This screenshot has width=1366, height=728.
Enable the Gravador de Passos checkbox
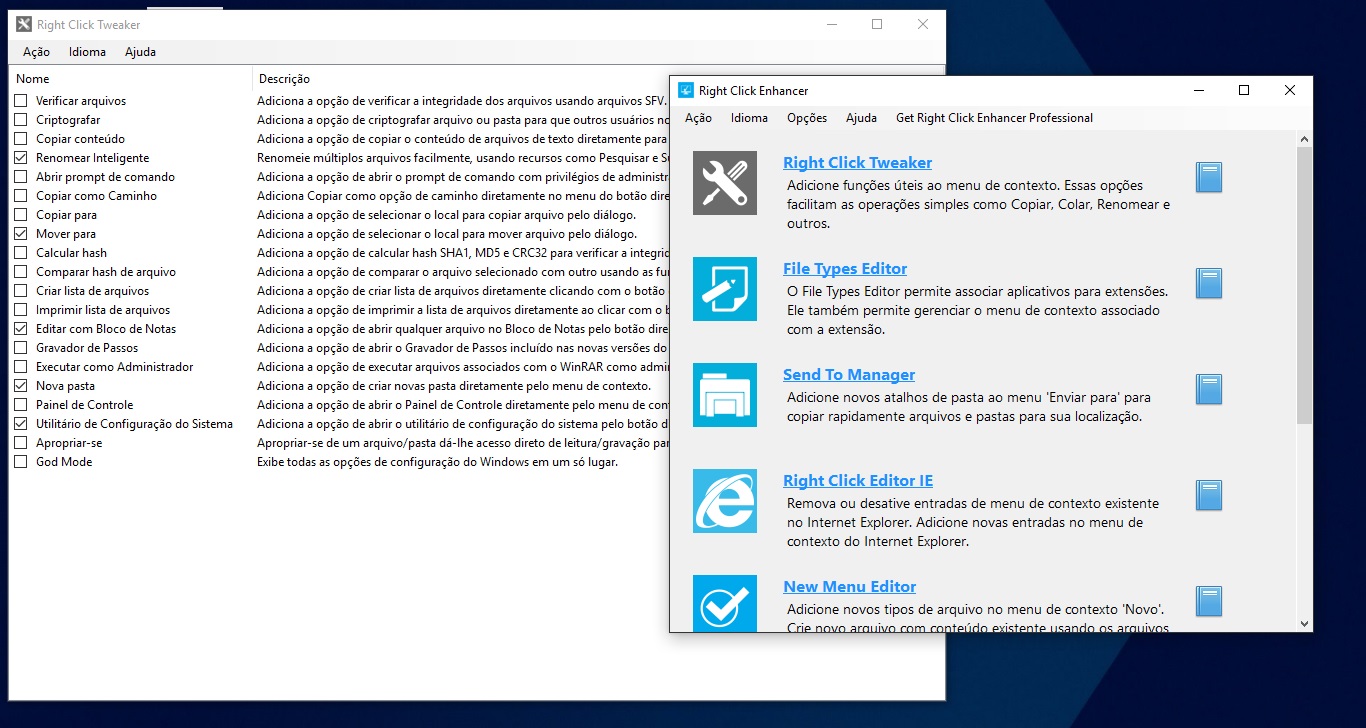point(21,348)
